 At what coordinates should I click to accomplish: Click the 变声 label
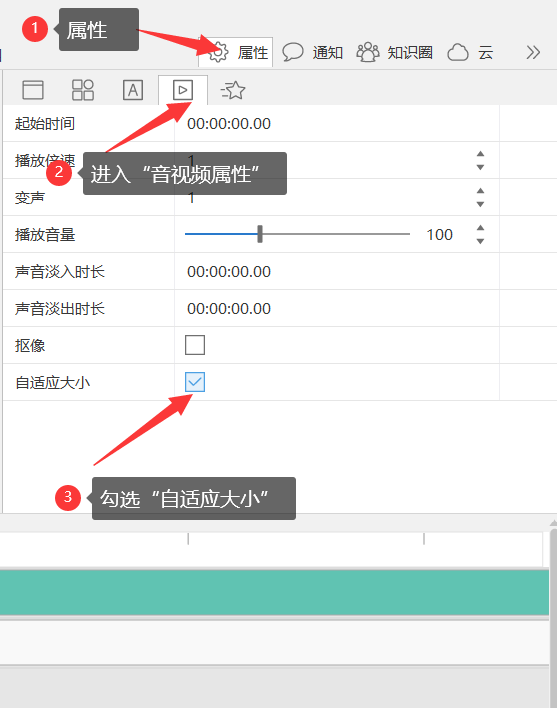point(30,197)
